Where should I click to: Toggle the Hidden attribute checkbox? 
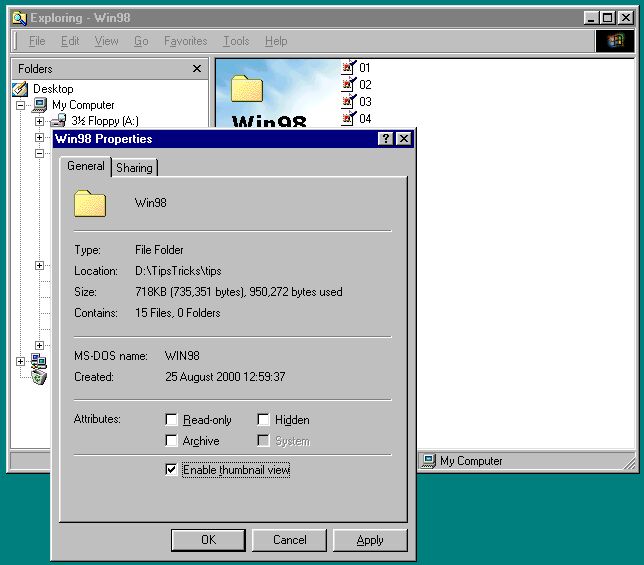coord(263,420)
